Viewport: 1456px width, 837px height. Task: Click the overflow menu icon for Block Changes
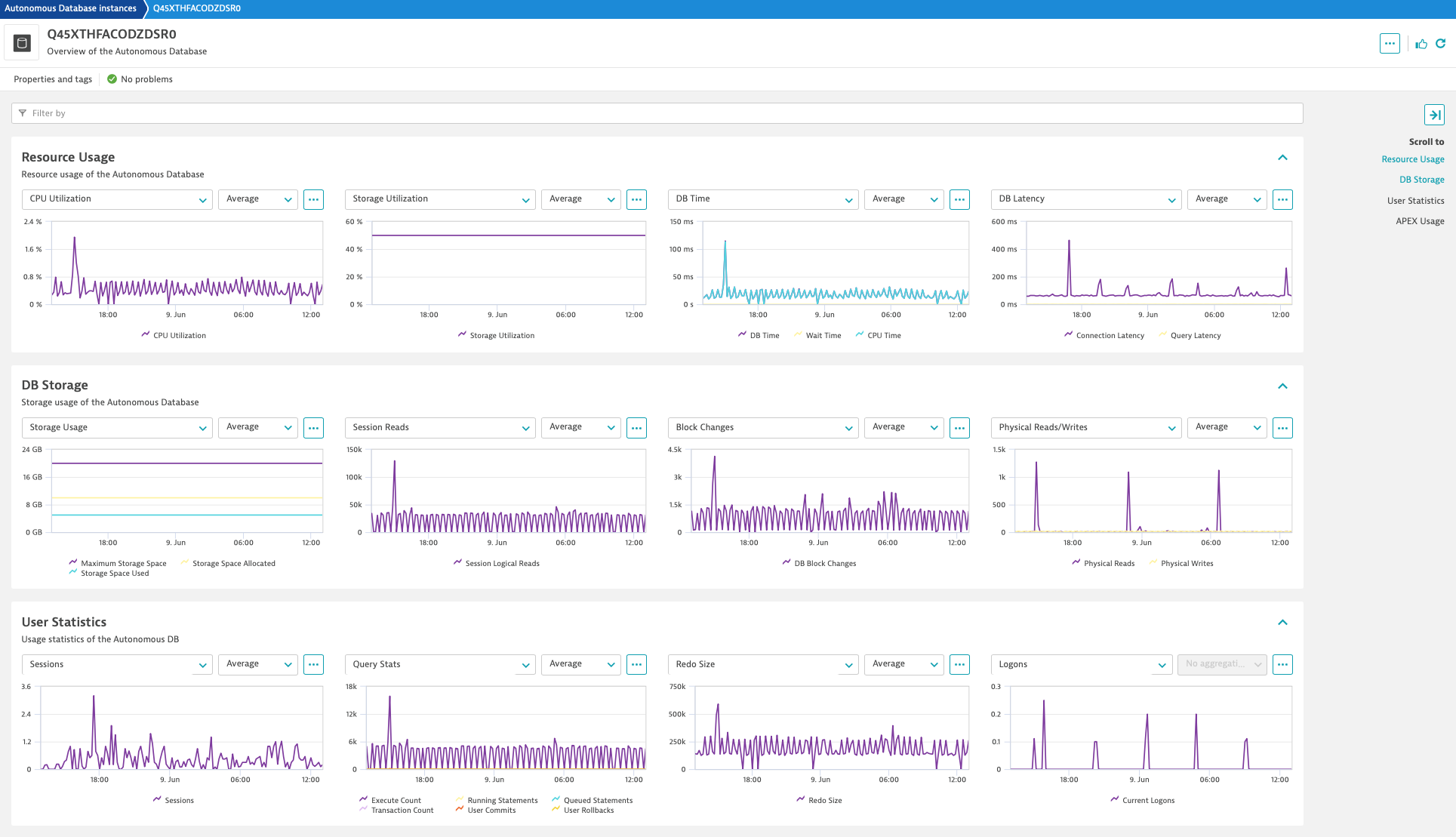tap(960, 427)
